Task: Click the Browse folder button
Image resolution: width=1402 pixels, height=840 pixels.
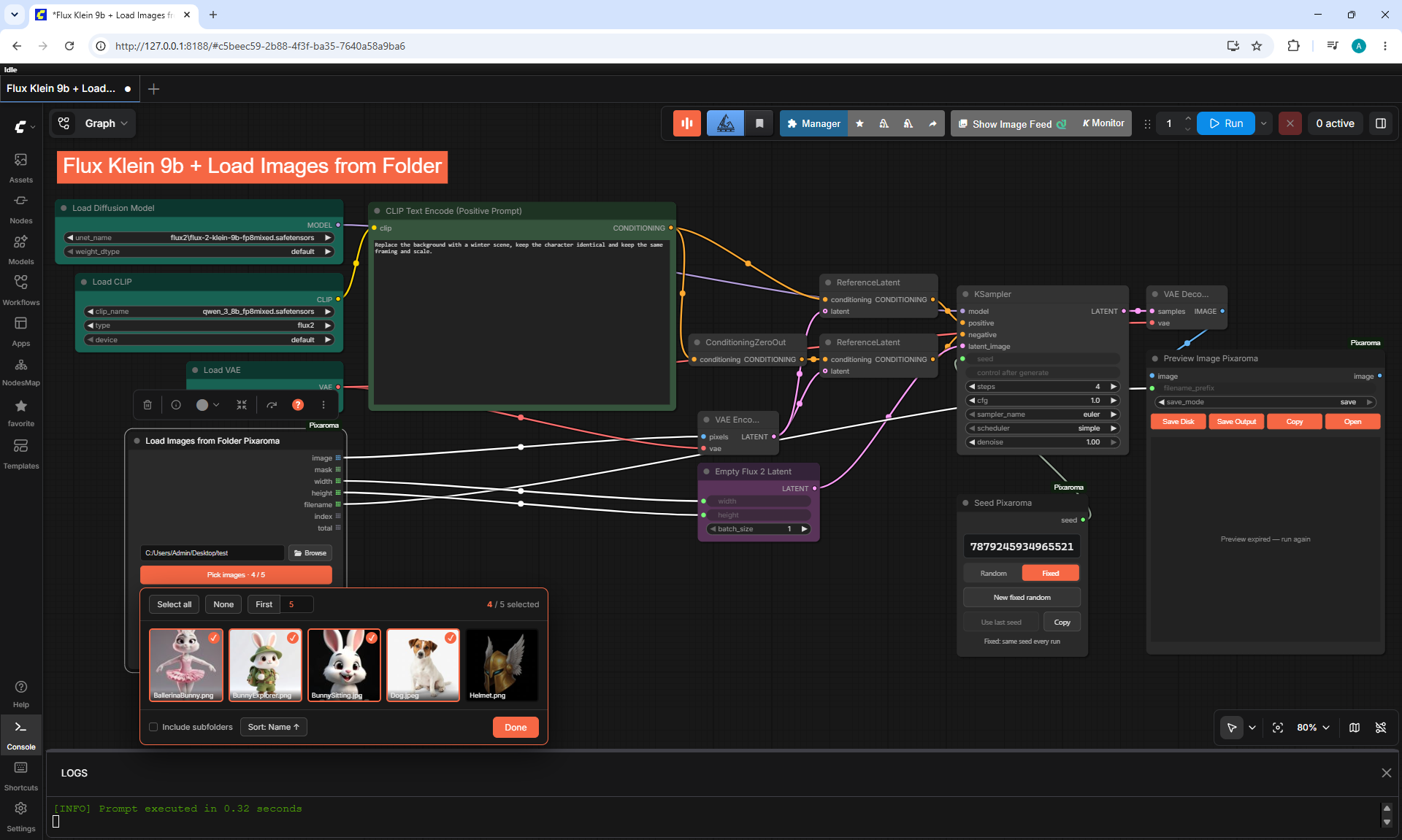Action: [x=310, y=553]
